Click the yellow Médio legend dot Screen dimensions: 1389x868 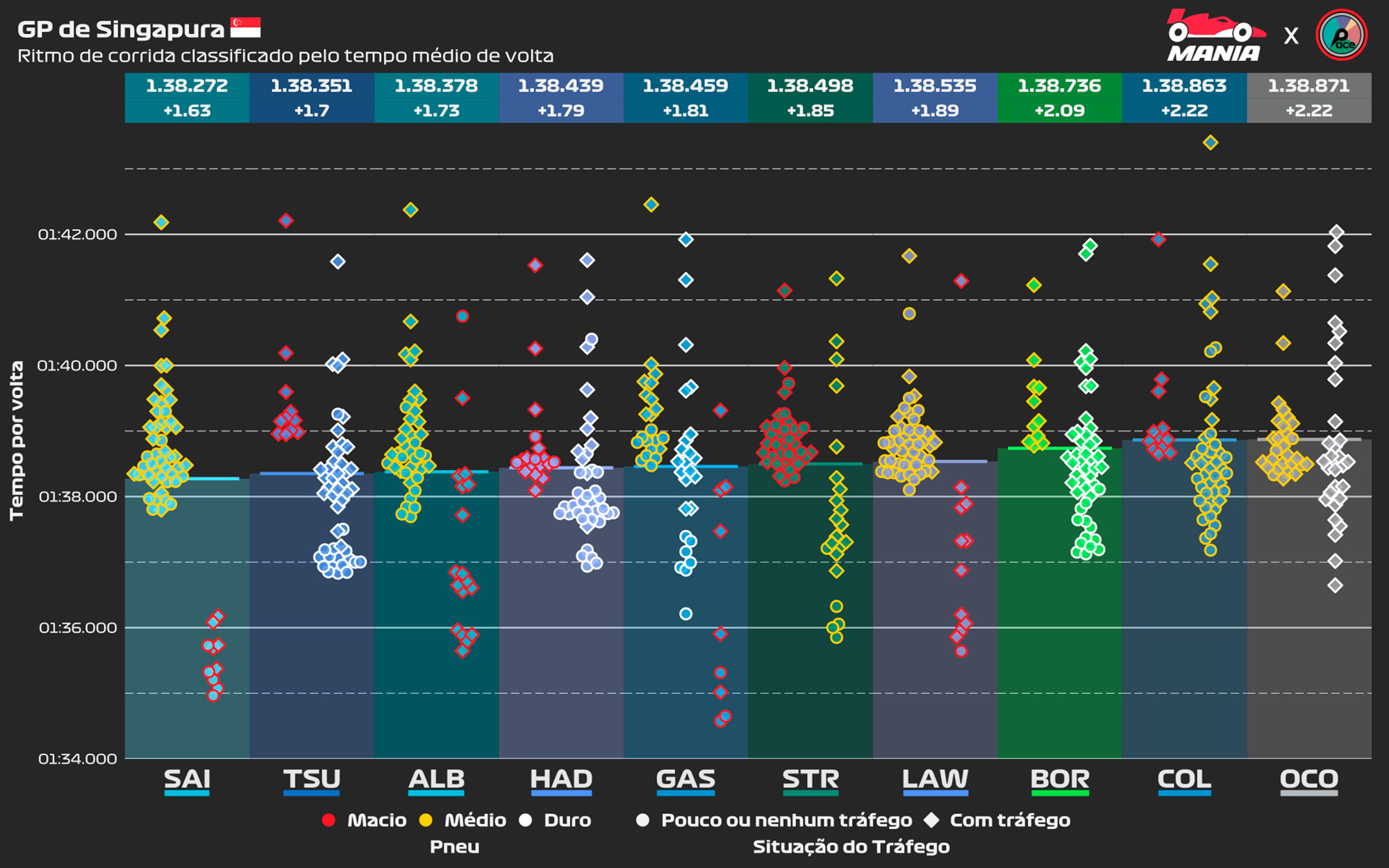point(426,820)
